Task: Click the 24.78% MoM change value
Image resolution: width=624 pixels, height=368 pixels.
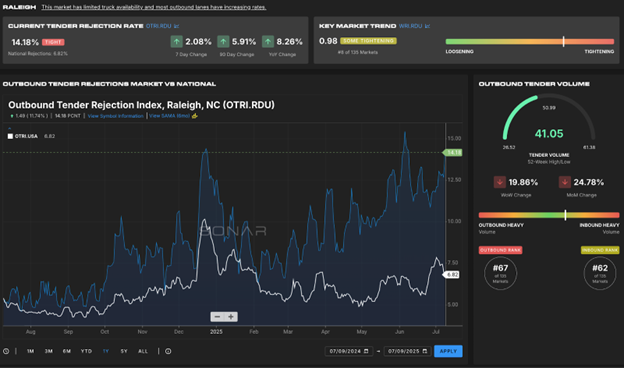Action: (x=589, y=182)
